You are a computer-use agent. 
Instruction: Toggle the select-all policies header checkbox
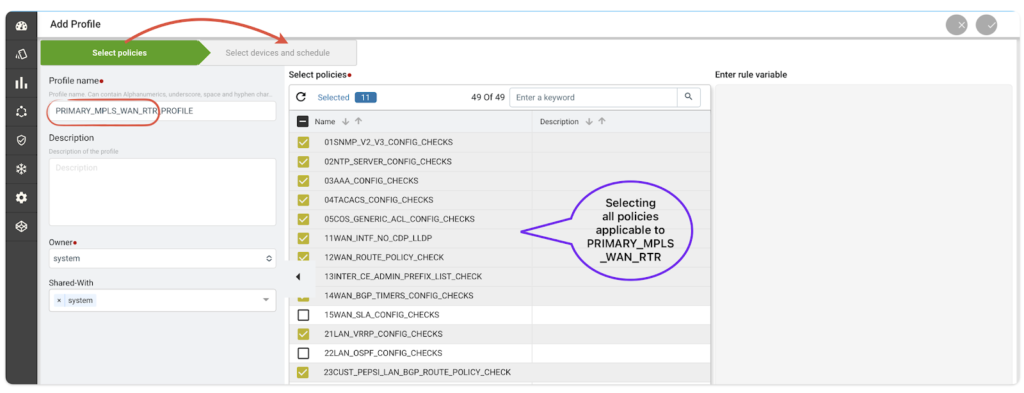[303, 121]
